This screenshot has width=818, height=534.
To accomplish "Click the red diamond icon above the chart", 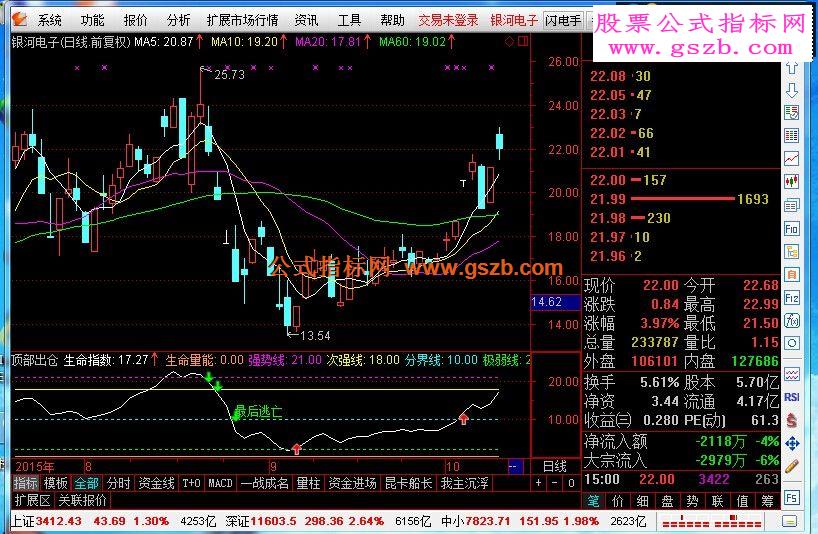I will click(x=510, y=41).
